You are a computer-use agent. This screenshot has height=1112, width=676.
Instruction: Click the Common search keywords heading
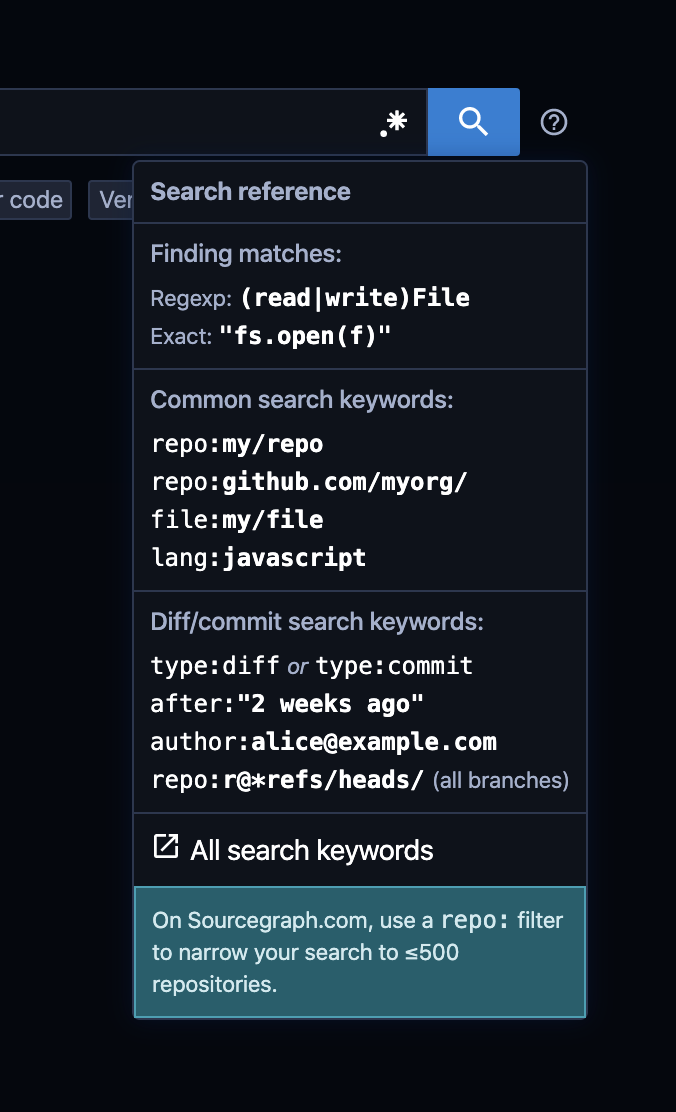(301, 400)
